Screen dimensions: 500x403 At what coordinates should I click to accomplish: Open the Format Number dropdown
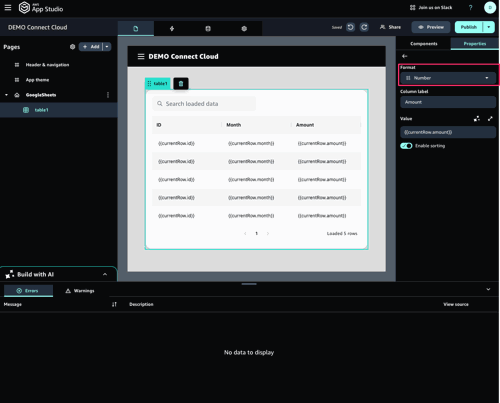[x=448, y=78]
